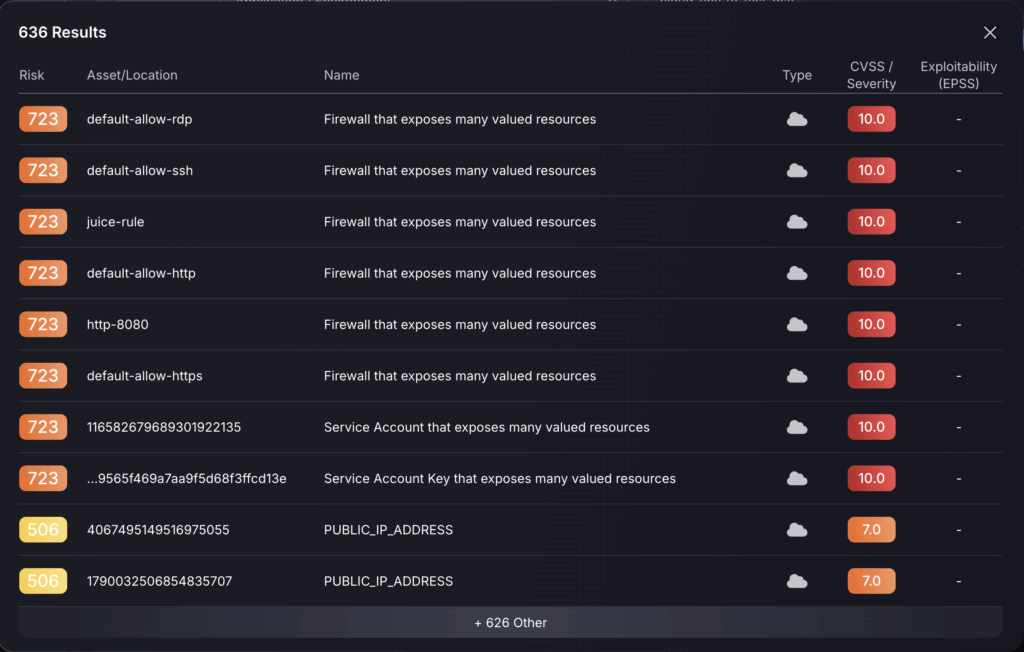The width and height of the screenshot is (1024, 652).
Task: Click cloud type icon for default-allow-ssh row
Action: [797, 171]
